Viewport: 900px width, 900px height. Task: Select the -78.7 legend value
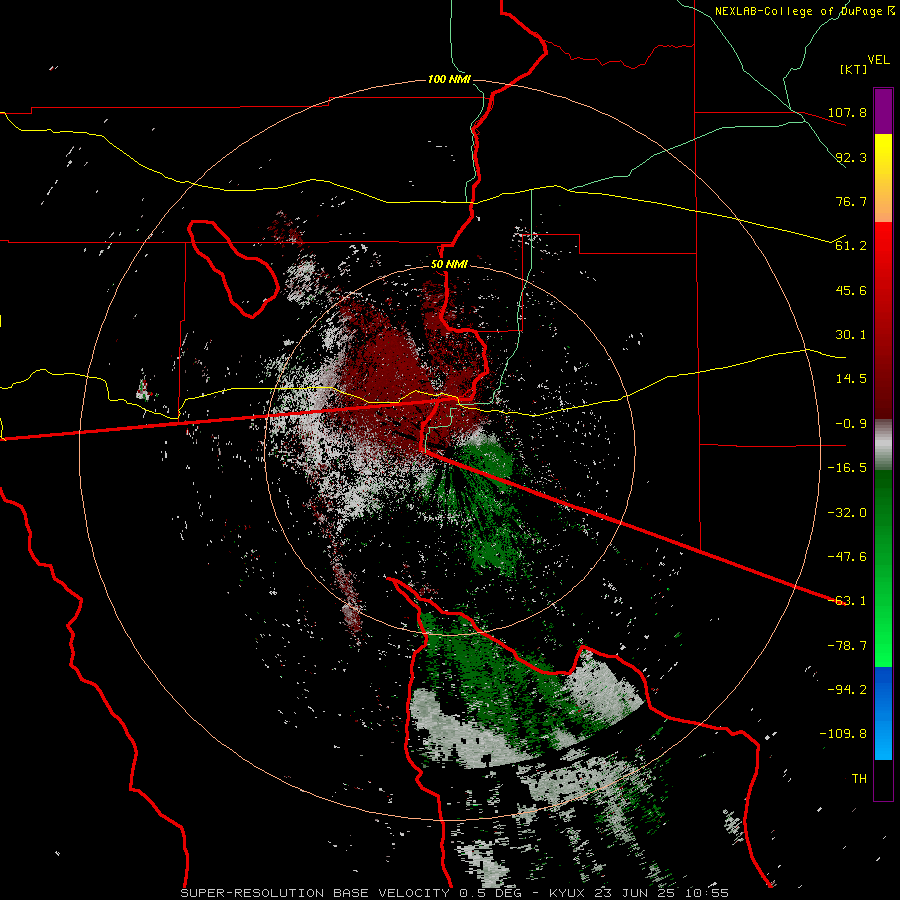[x=847, y=646]
